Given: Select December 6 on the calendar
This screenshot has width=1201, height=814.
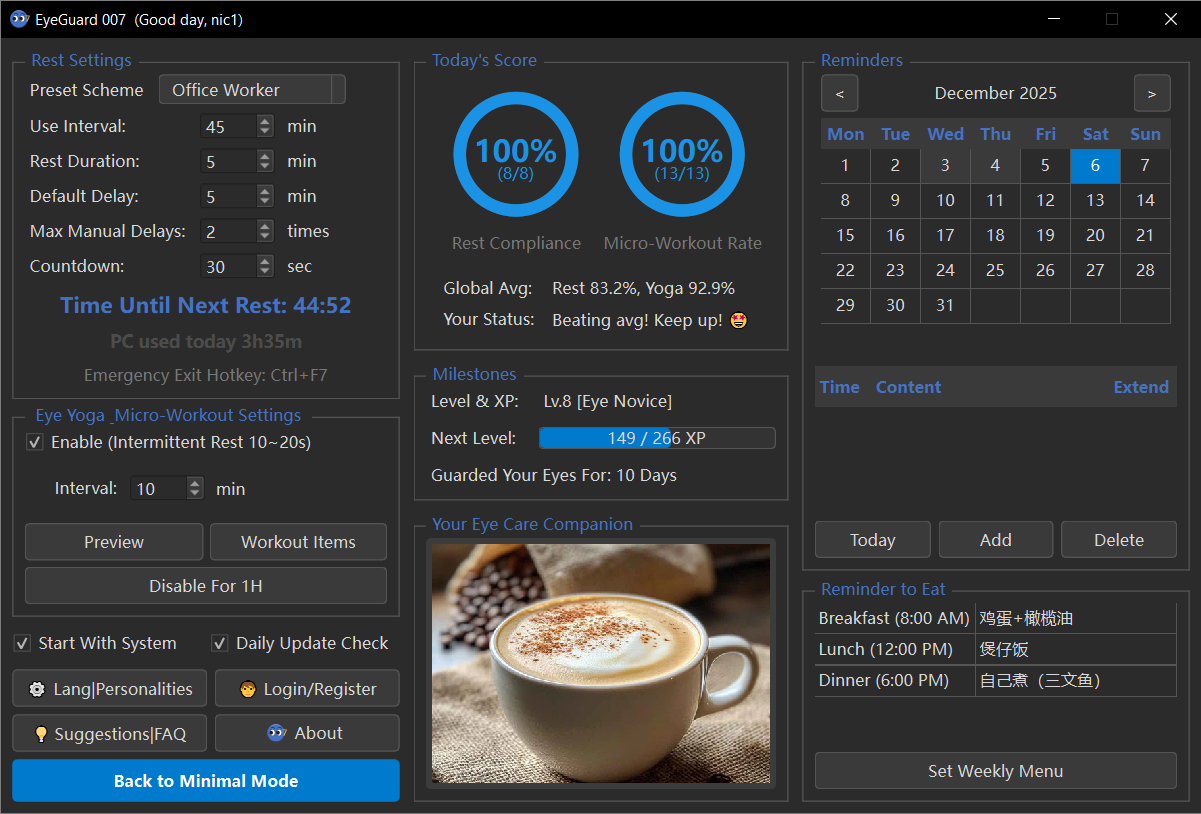Looking at the screenshot, I should (1095, 165).
